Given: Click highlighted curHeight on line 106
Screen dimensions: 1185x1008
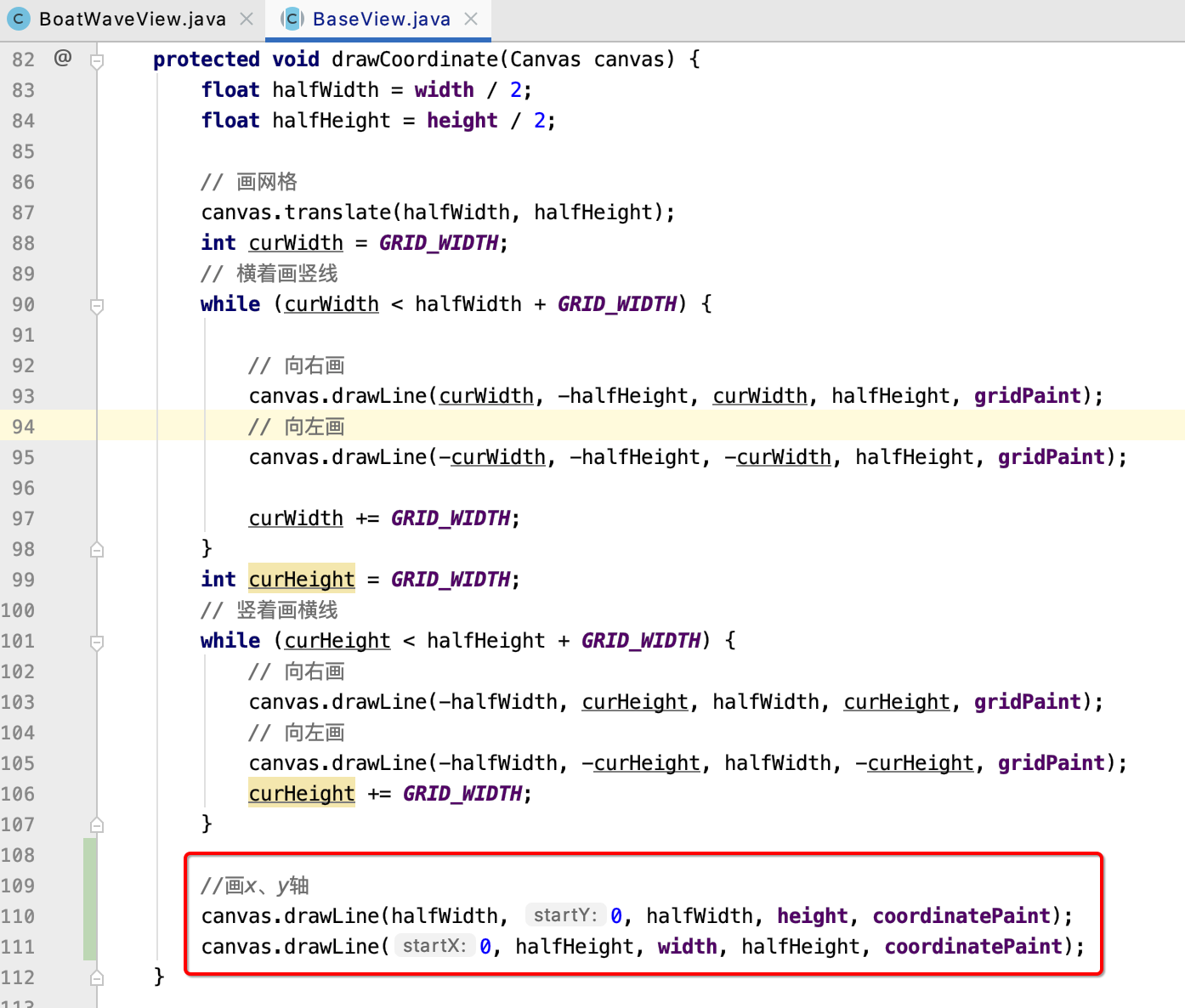Looking at the screenshot, I should [302, 794].
